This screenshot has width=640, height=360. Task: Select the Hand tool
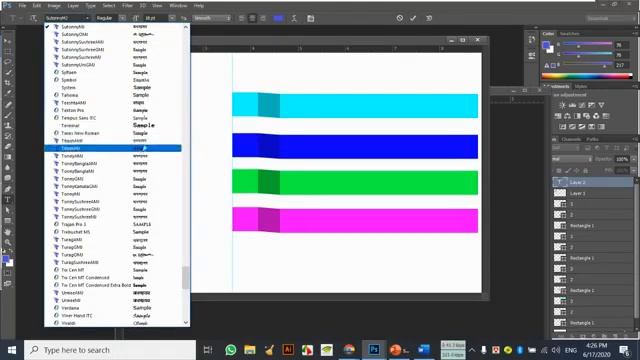pos(7,232)
